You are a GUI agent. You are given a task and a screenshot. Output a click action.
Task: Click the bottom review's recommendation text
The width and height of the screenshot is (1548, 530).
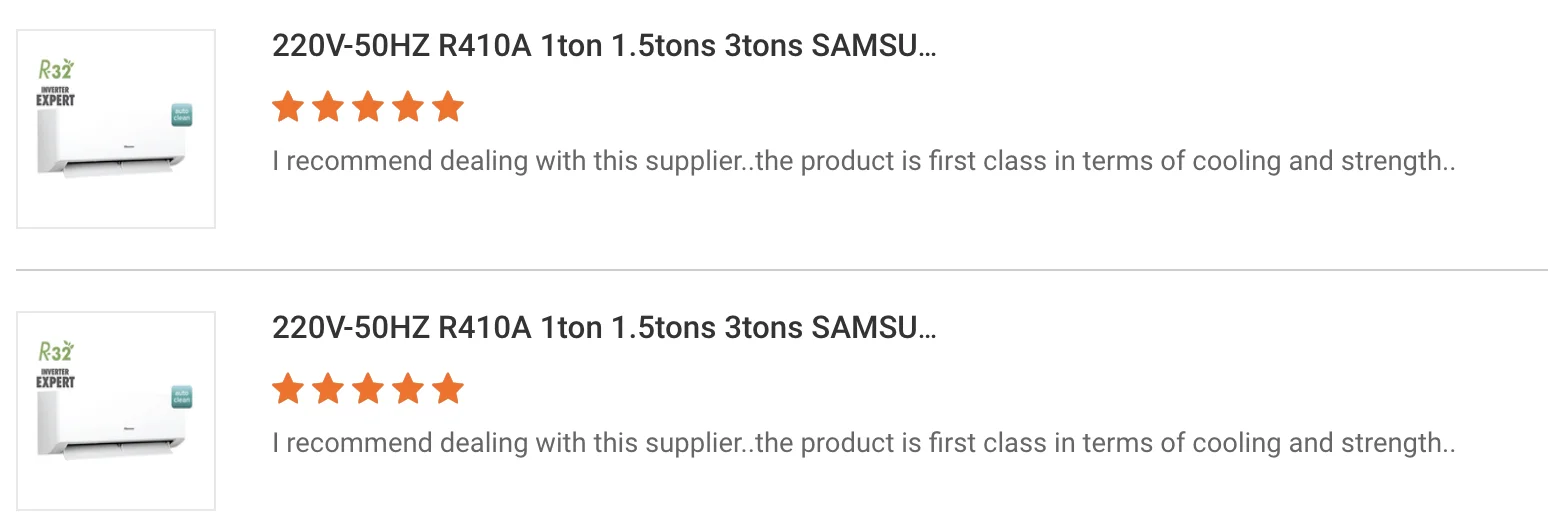(x=863, y=443)
